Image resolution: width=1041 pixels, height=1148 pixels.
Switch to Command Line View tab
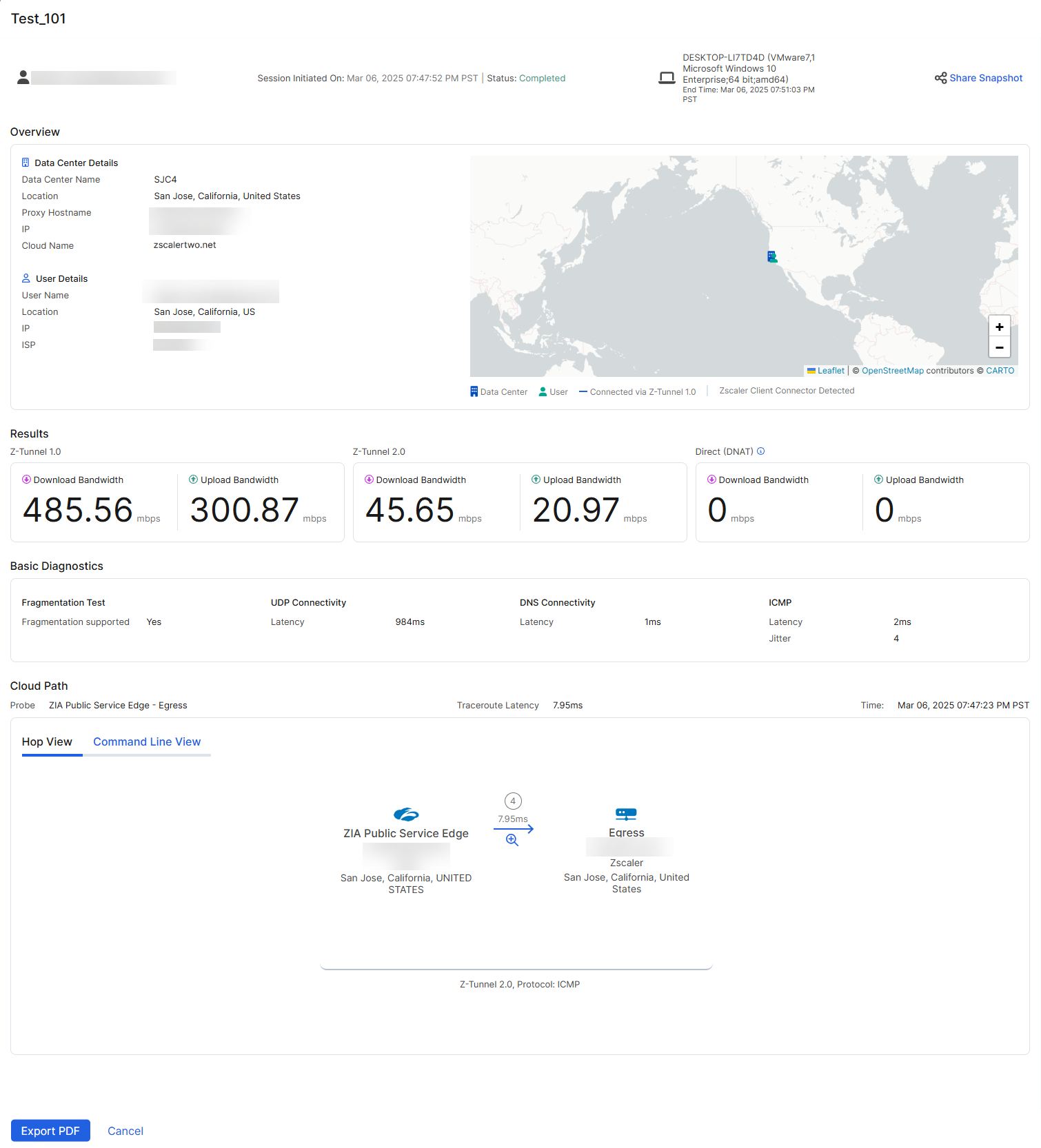point(147,741)
